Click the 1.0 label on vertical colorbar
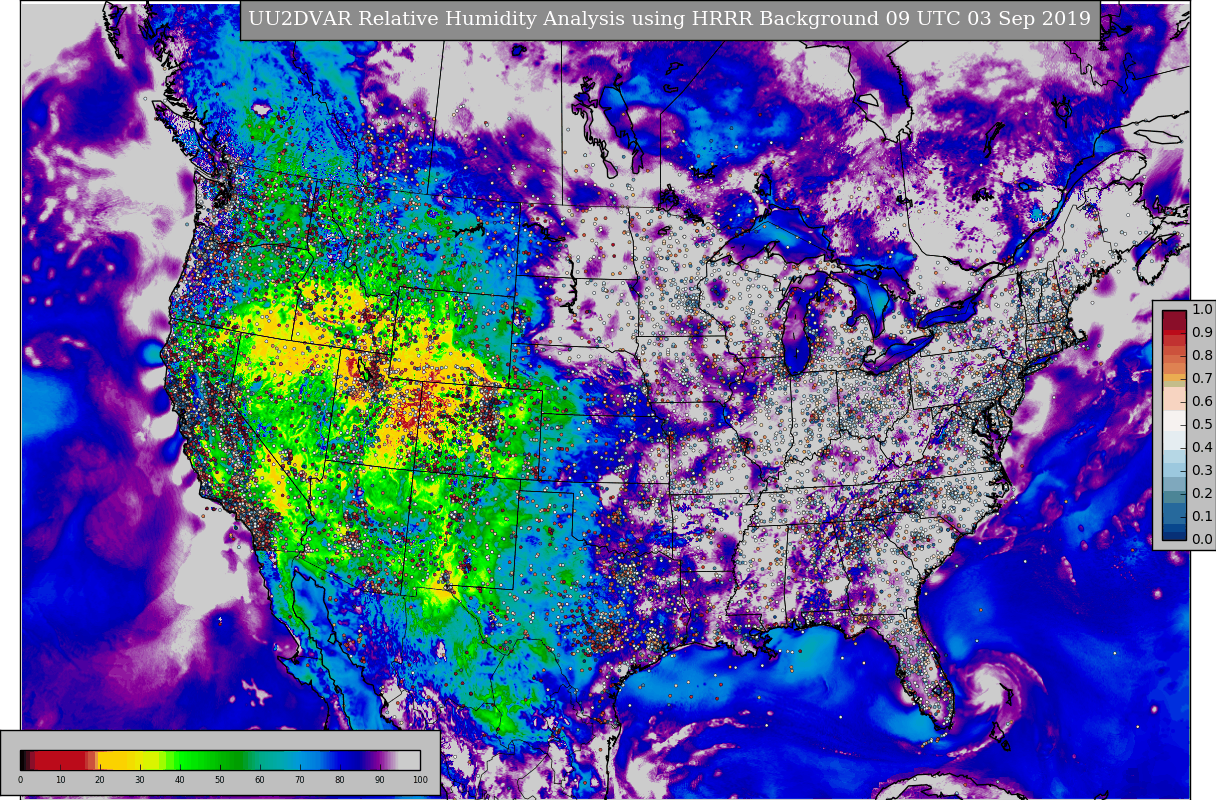 click(x=1202, y=310)
